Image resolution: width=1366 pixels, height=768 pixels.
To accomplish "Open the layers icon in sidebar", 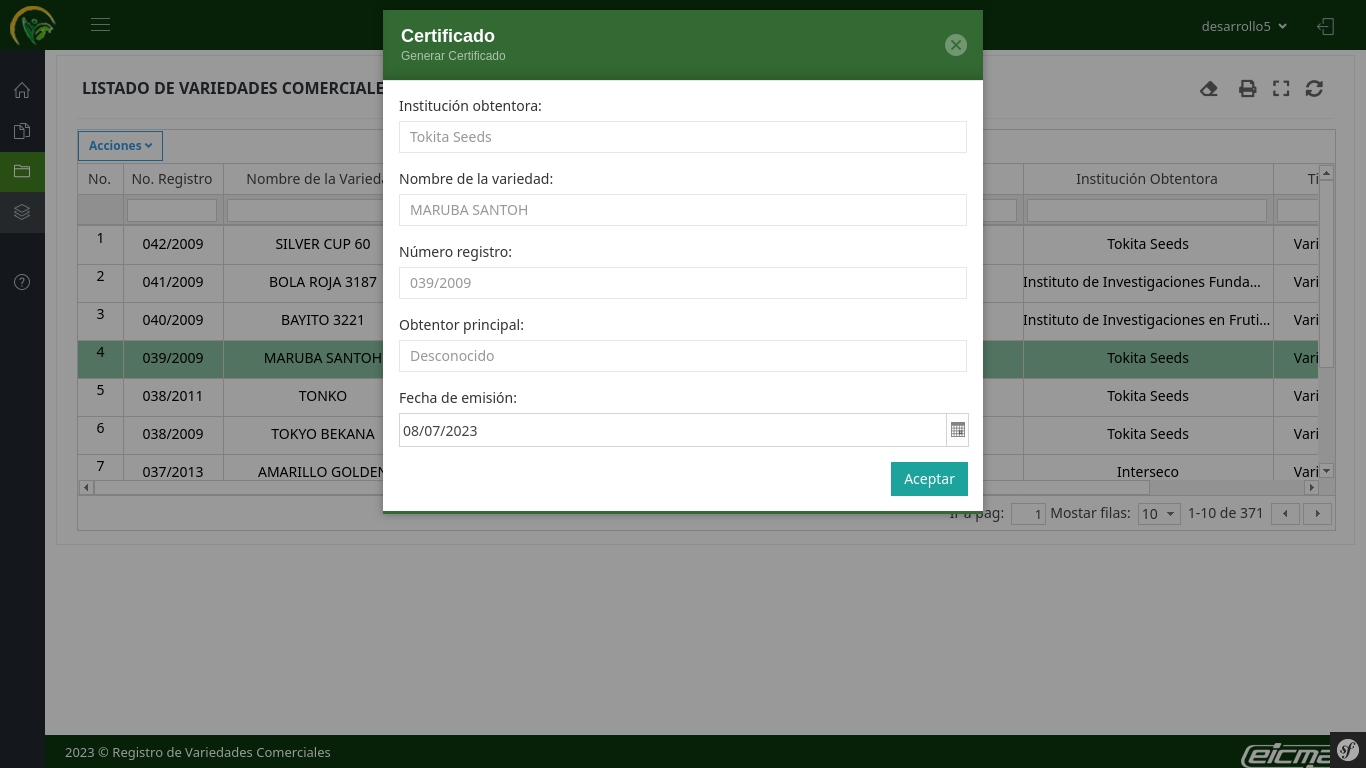I will pyautogui.click(x=22, y=212).
